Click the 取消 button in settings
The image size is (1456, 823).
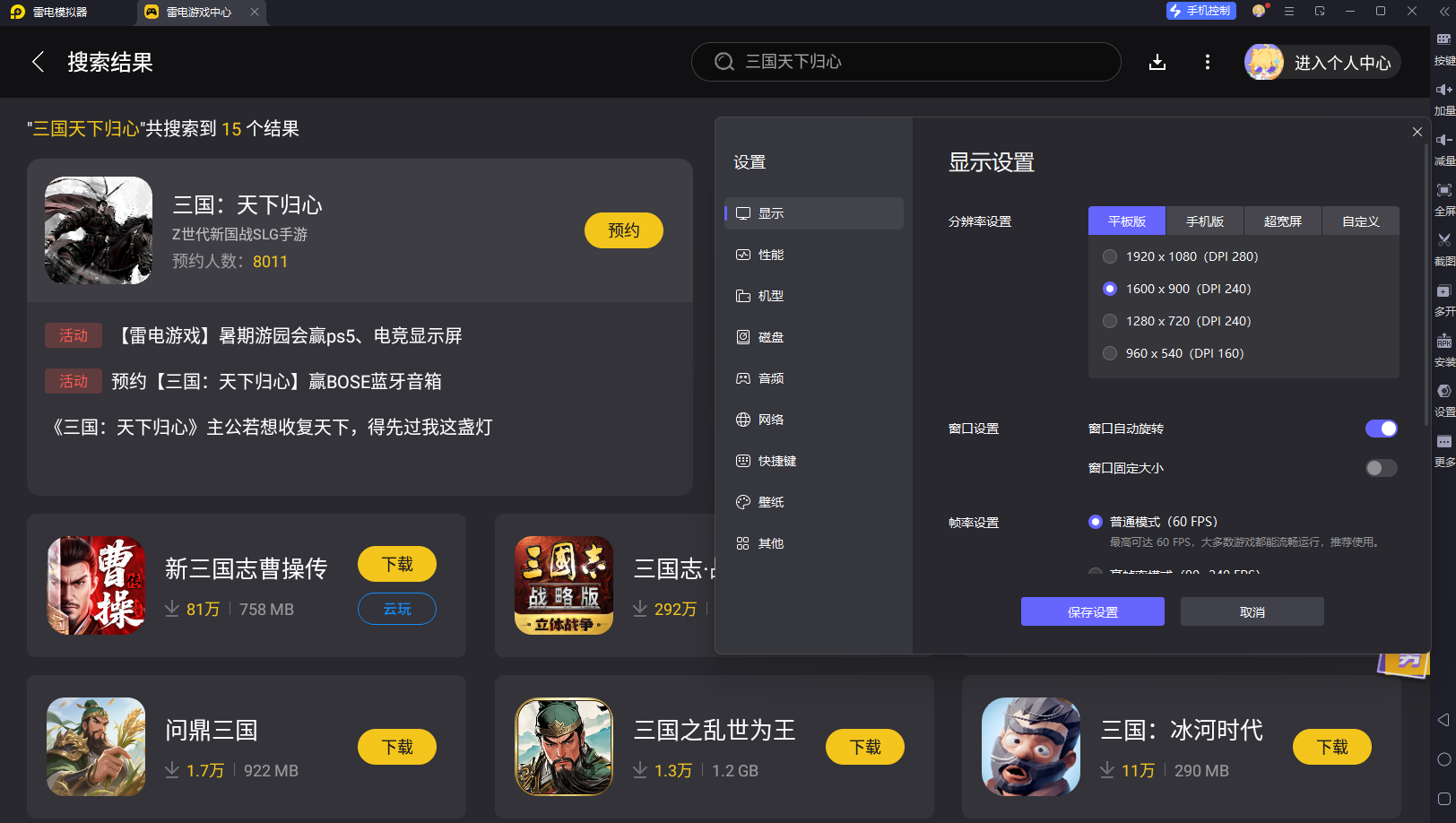[x=1252, y=611]
